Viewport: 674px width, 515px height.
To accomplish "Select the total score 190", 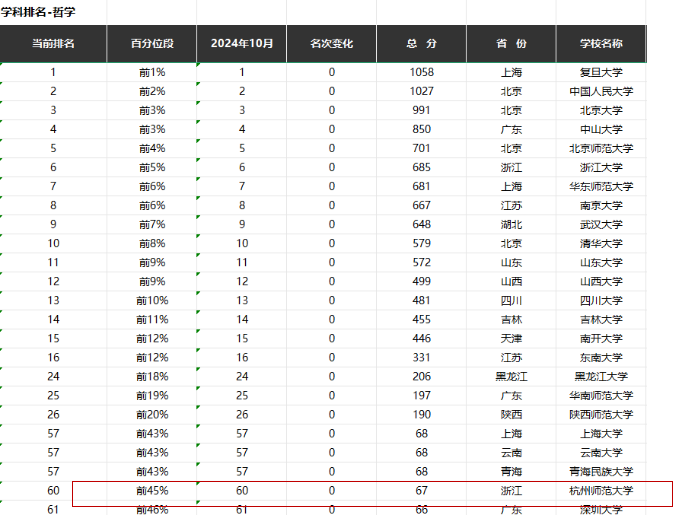I will click(421, 414).
